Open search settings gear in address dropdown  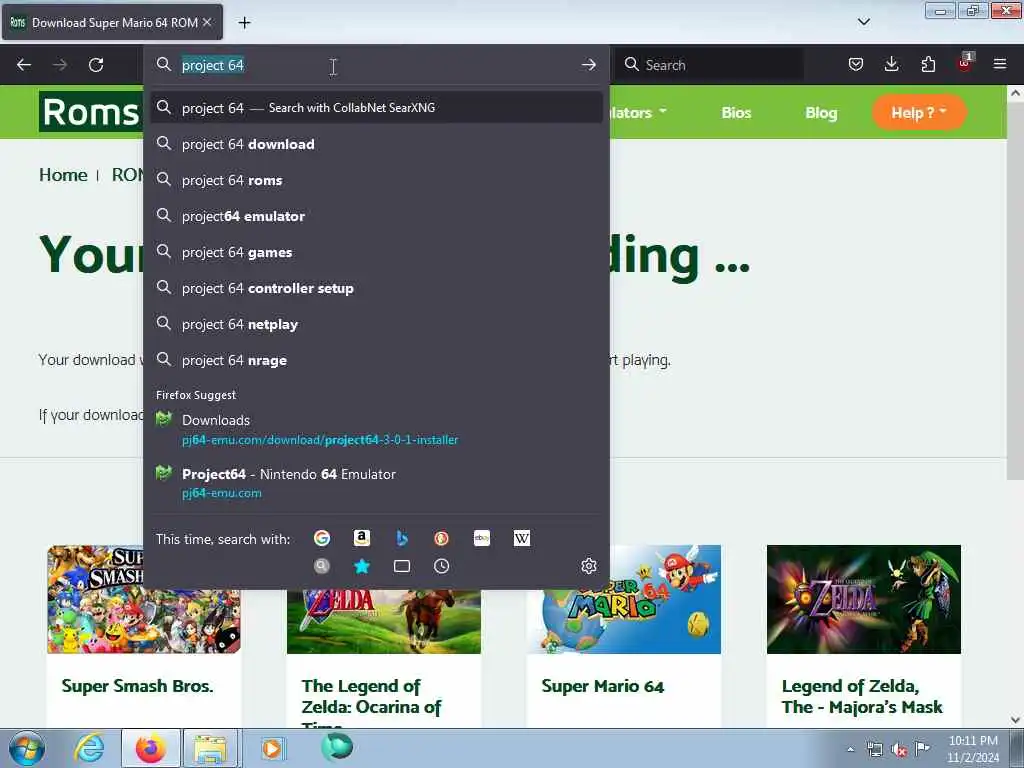coord(588,566)
